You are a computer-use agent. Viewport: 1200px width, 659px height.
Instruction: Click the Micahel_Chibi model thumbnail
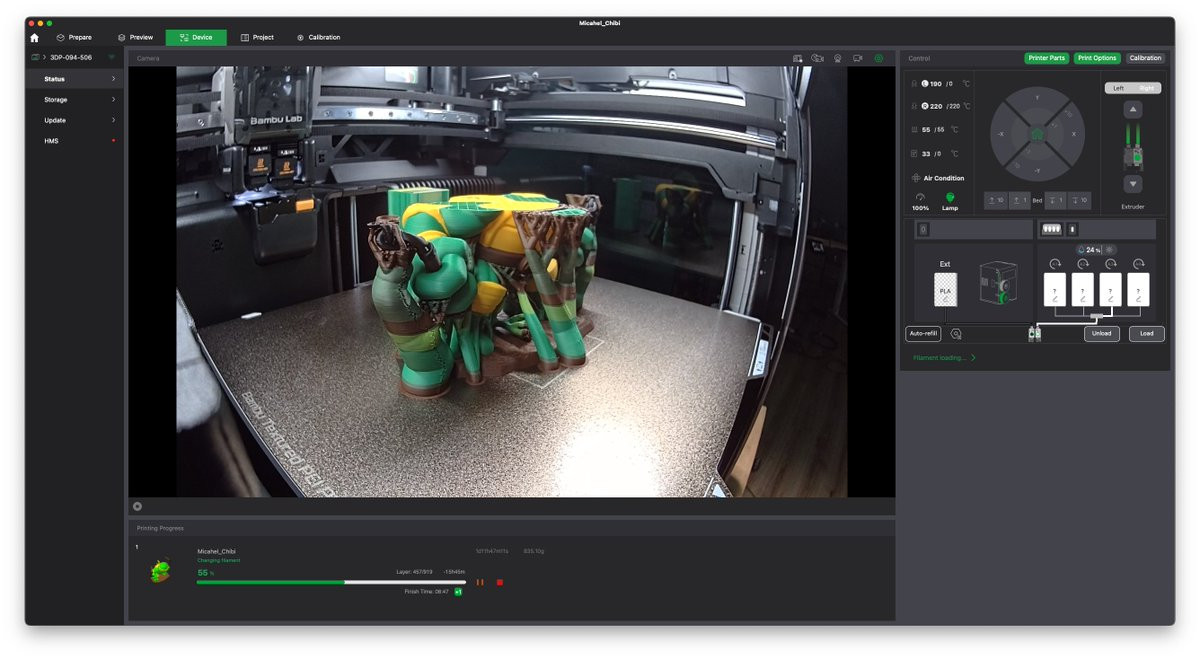click(x=160, y=571)
